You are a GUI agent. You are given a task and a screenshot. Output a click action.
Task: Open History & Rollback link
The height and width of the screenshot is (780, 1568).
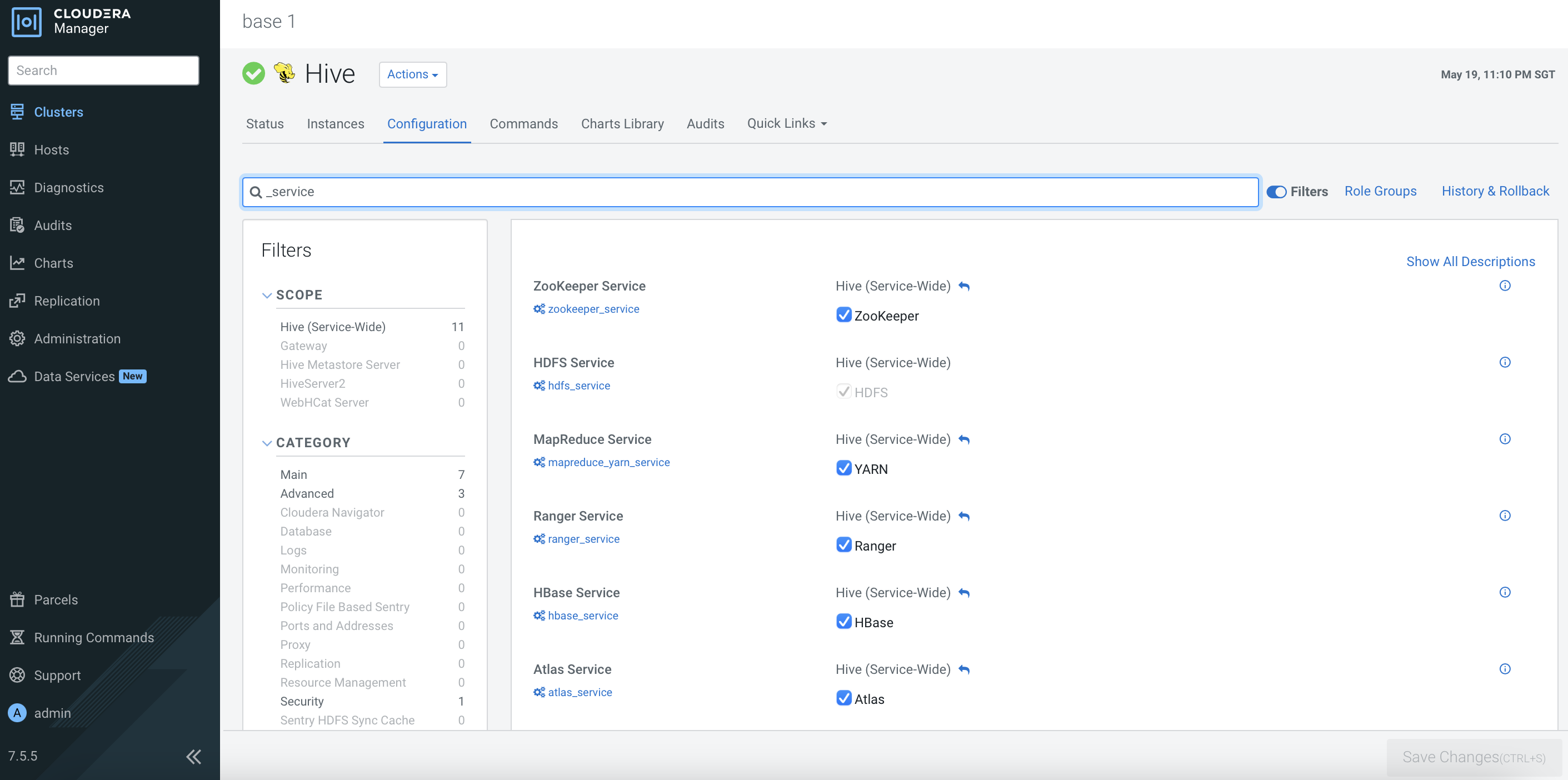click(1495, 191)
